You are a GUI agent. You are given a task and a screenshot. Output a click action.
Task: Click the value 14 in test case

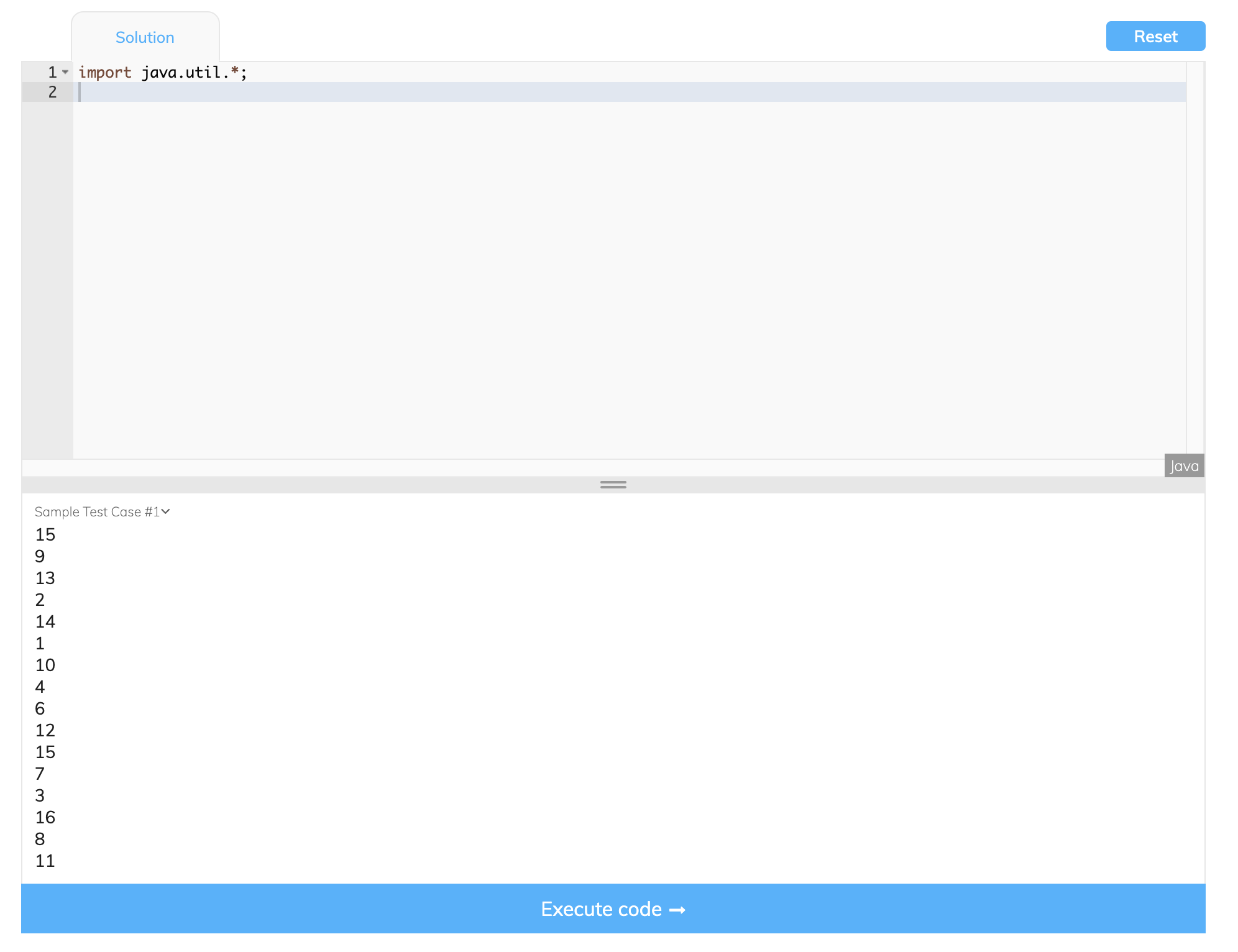tap(45, 621)
